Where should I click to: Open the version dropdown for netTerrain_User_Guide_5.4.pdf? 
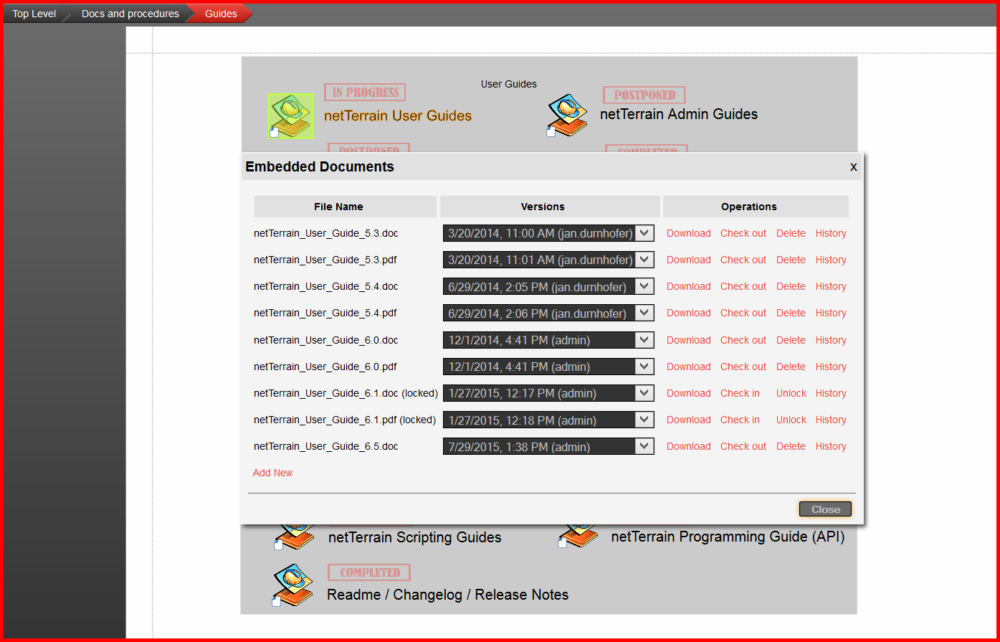[x=645, y=313]
